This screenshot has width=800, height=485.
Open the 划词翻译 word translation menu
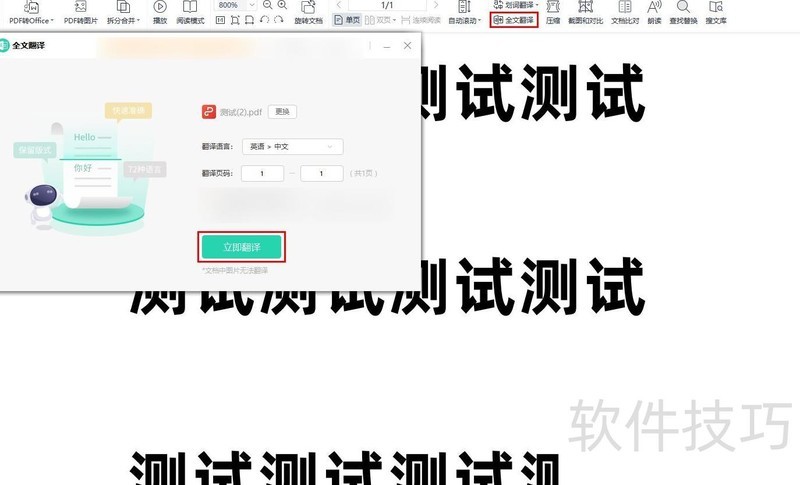[516, 5]
